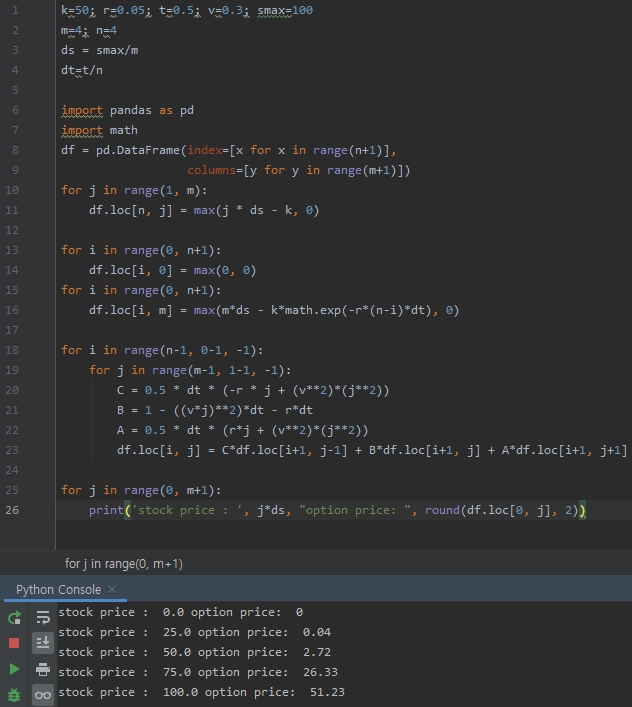Close the Python Console tab
The width and height of the screenshot is (632, 707).
(112, 589)
